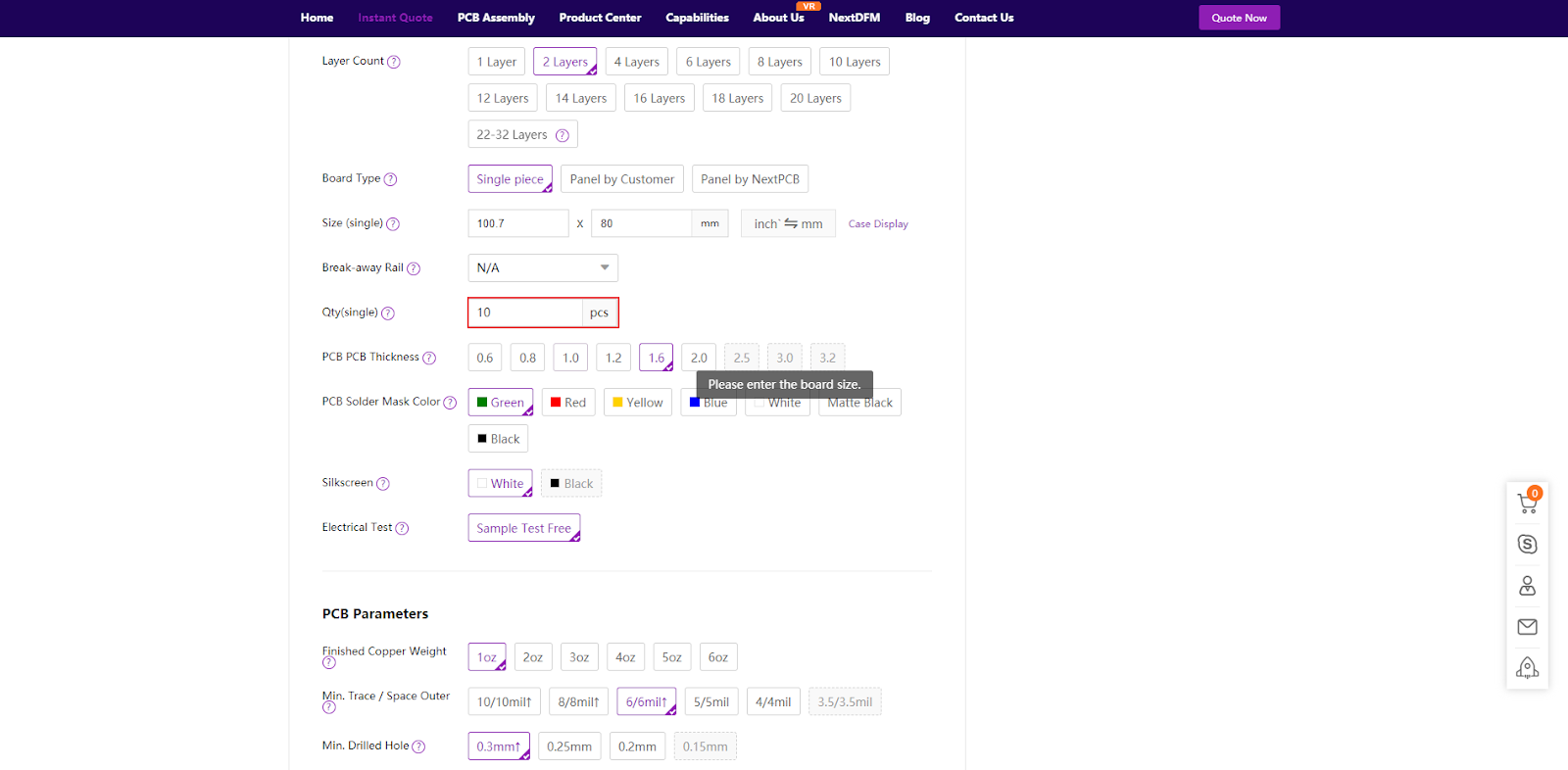The height and width of the screenshot is (770, 1568).
Task: Click the Qty(single) input field
Action: (x=525, y=313)
